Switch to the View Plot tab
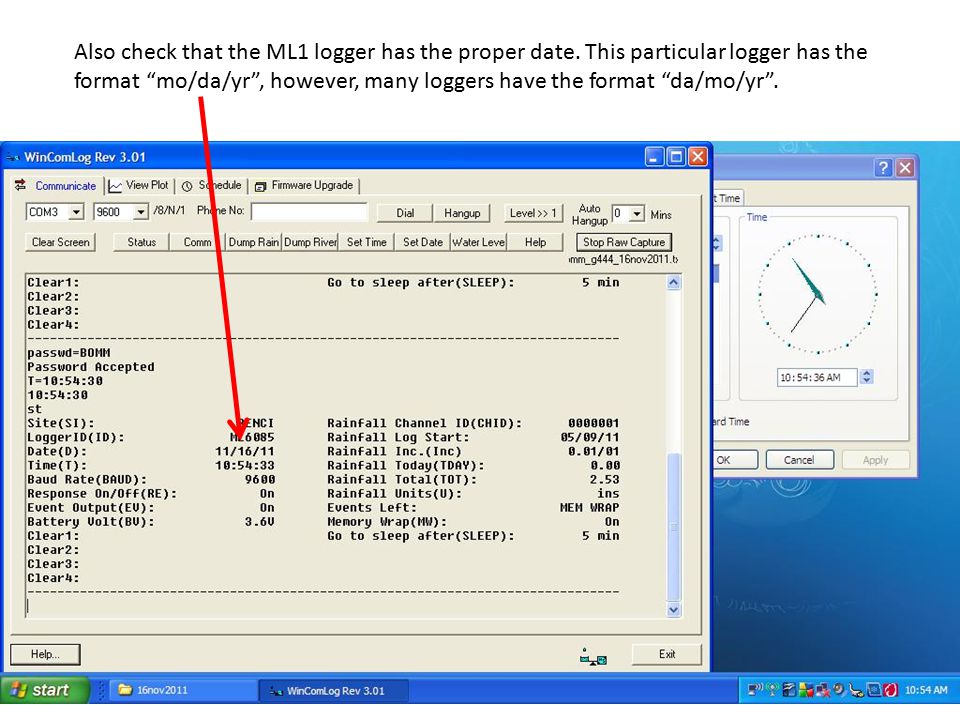This screenshot has width=960, height=720. 139,186
